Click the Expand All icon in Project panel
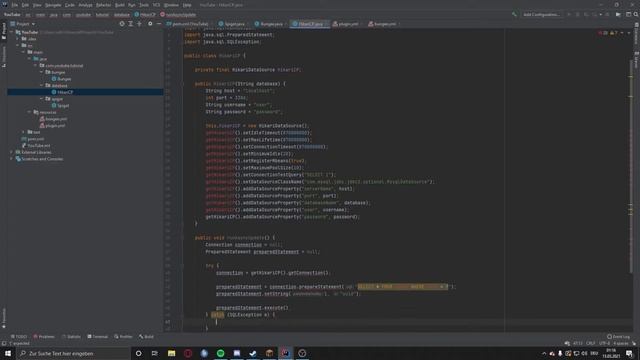 (x=131, y=24)
